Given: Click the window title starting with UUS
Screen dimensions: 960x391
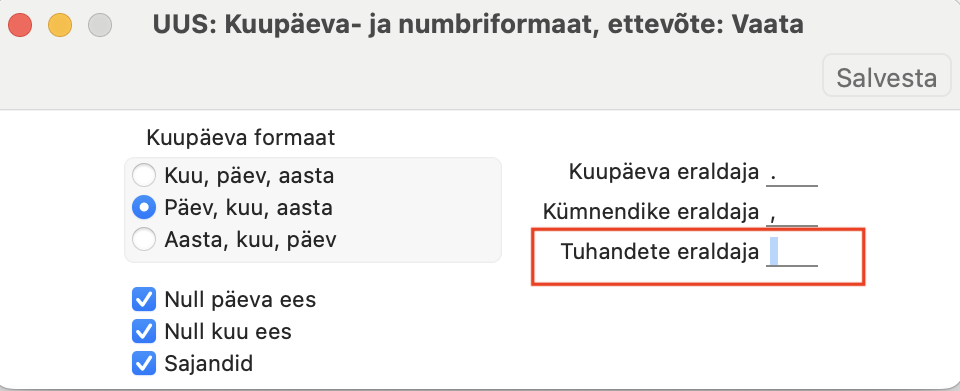Looking at the screenshot, I should coord(478,24).
